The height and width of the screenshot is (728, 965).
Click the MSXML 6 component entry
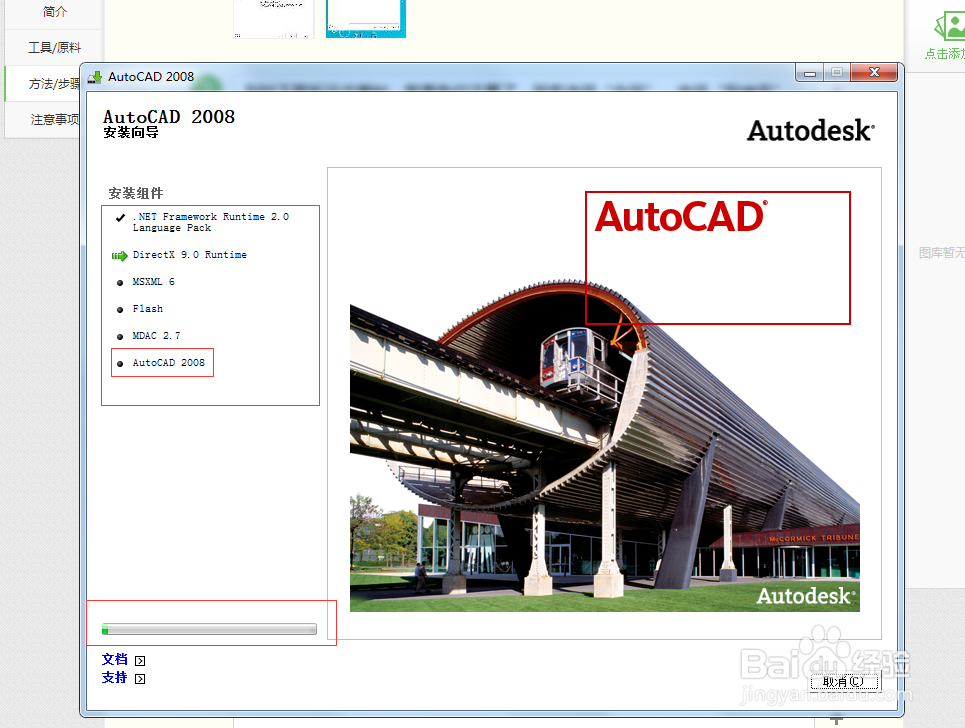(153, 282)
